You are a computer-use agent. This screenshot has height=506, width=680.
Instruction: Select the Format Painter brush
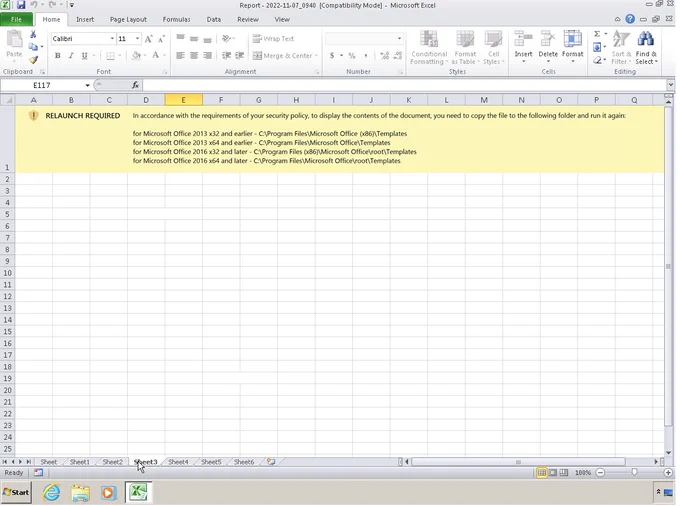[x=33, y=60]
